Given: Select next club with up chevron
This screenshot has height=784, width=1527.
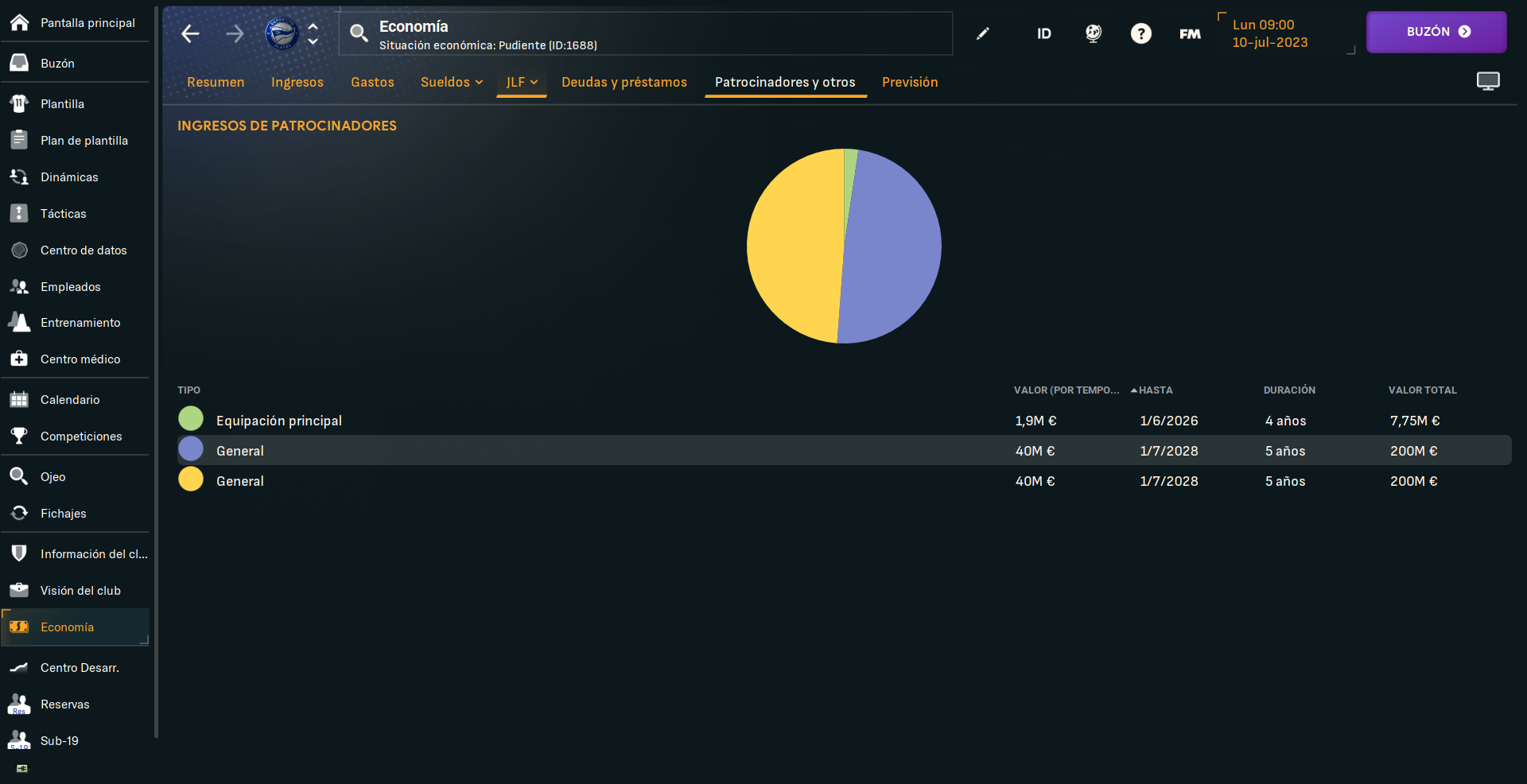Looking at the screenshot, I should (x=313, y=26).
